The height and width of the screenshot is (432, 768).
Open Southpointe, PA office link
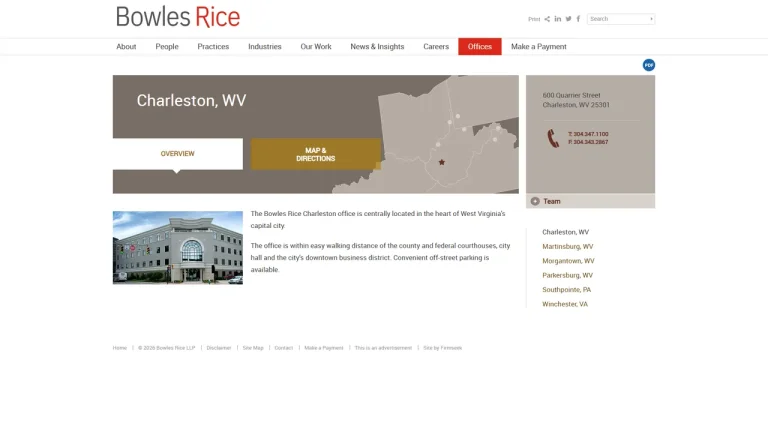pos(566,289)
